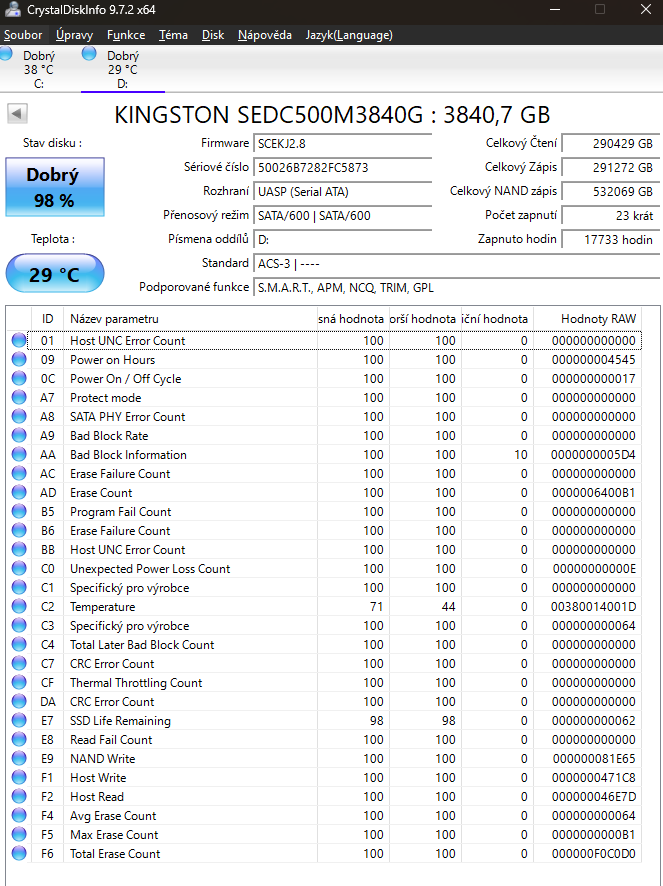The width and height of the screenshot is (663, 886).
Task: Select the C: disk tab at 38 °C
Action: click(x=38, y=69)
